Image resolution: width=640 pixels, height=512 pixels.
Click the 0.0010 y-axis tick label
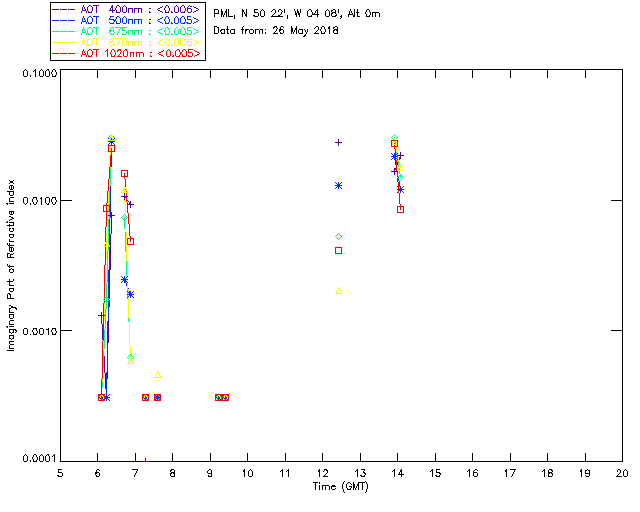point(40,331)
